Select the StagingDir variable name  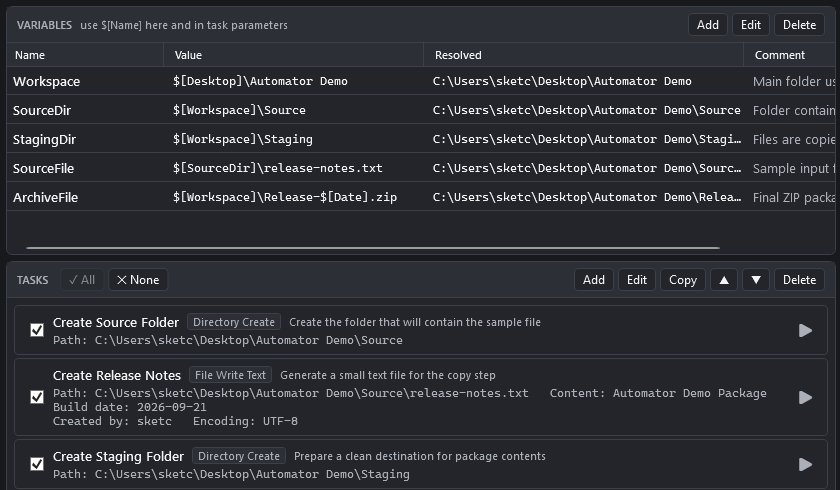44,139
